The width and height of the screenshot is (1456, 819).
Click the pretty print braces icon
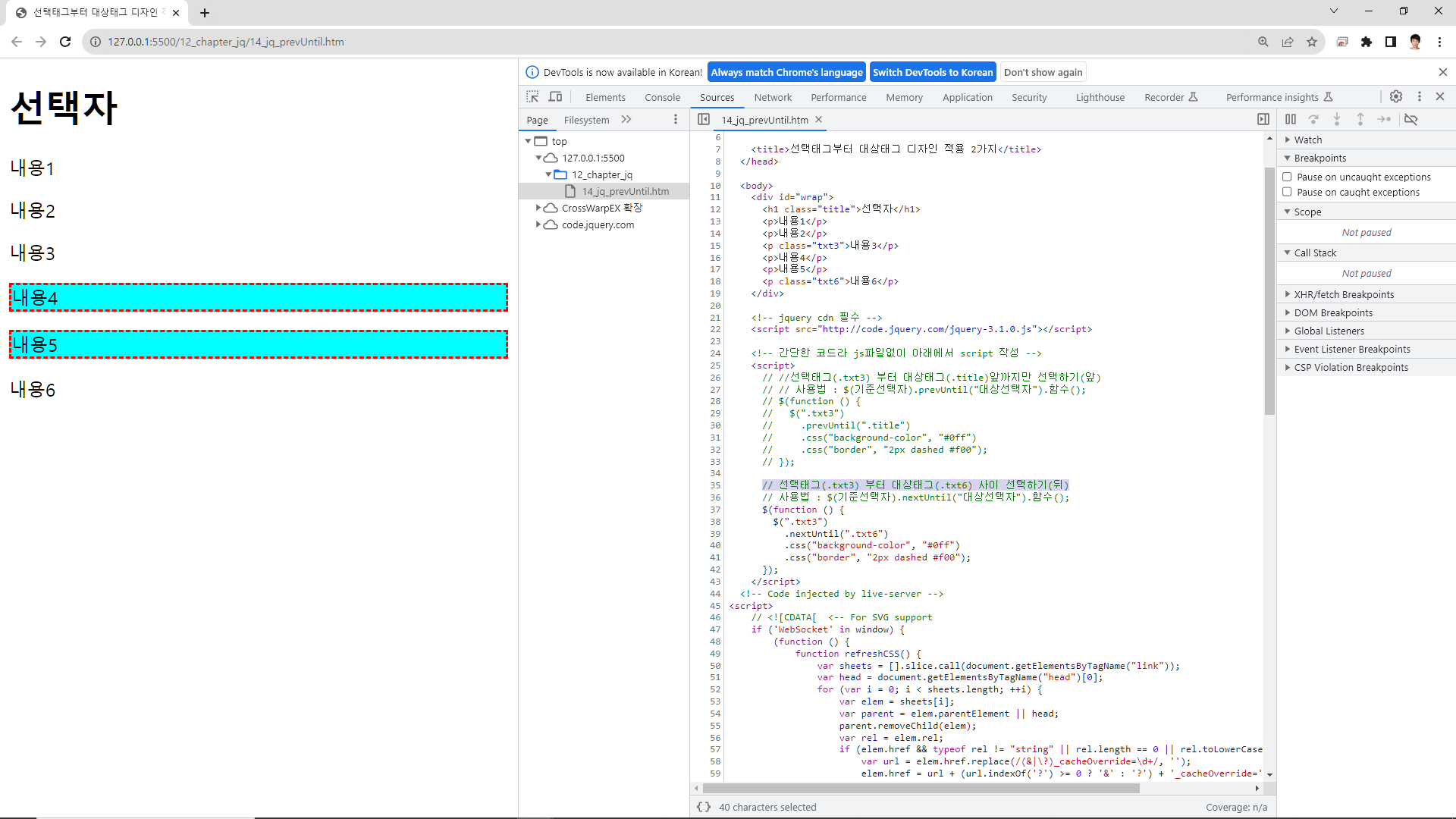704,807
